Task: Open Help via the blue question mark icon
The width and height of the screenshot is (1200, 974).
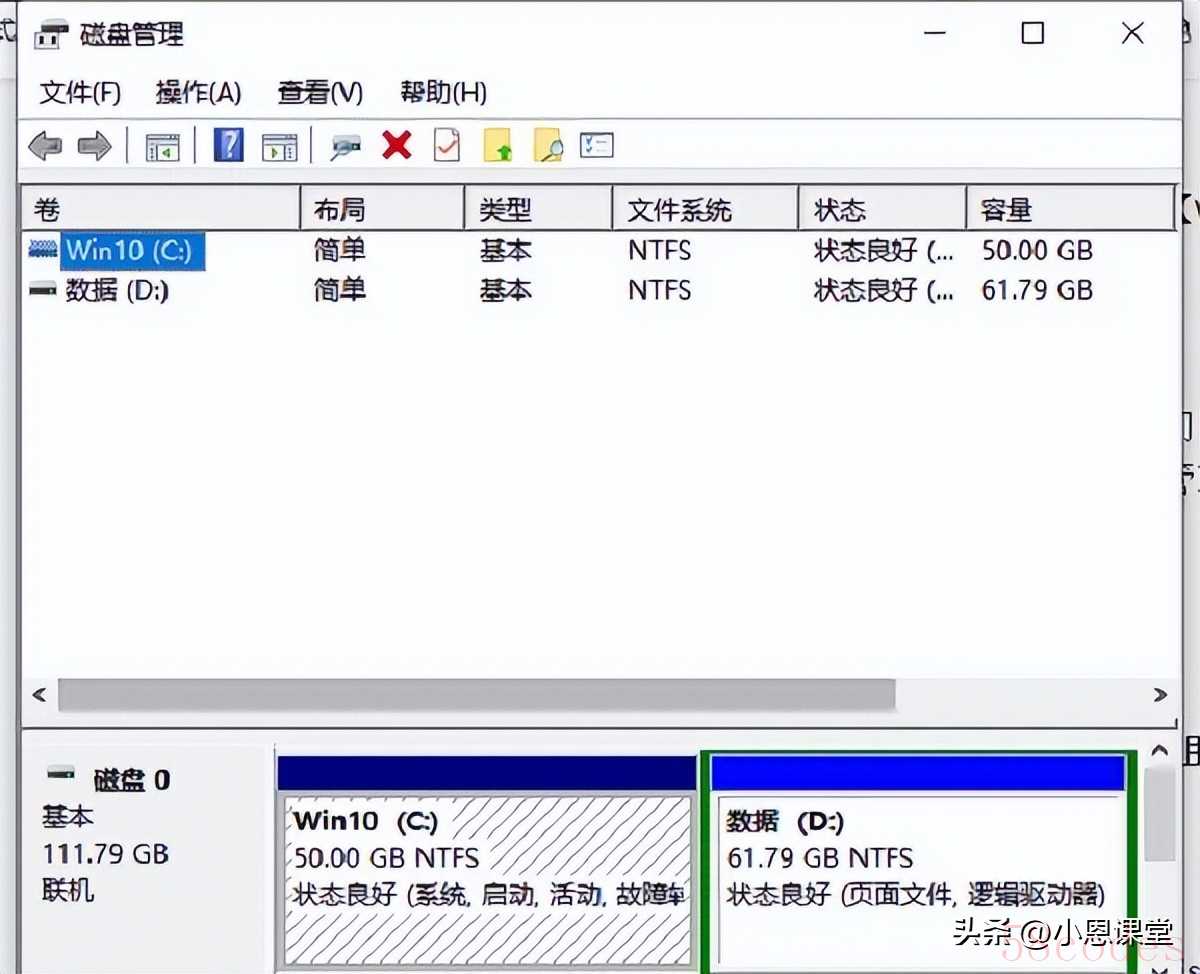Action: click(x=229, y=146)
